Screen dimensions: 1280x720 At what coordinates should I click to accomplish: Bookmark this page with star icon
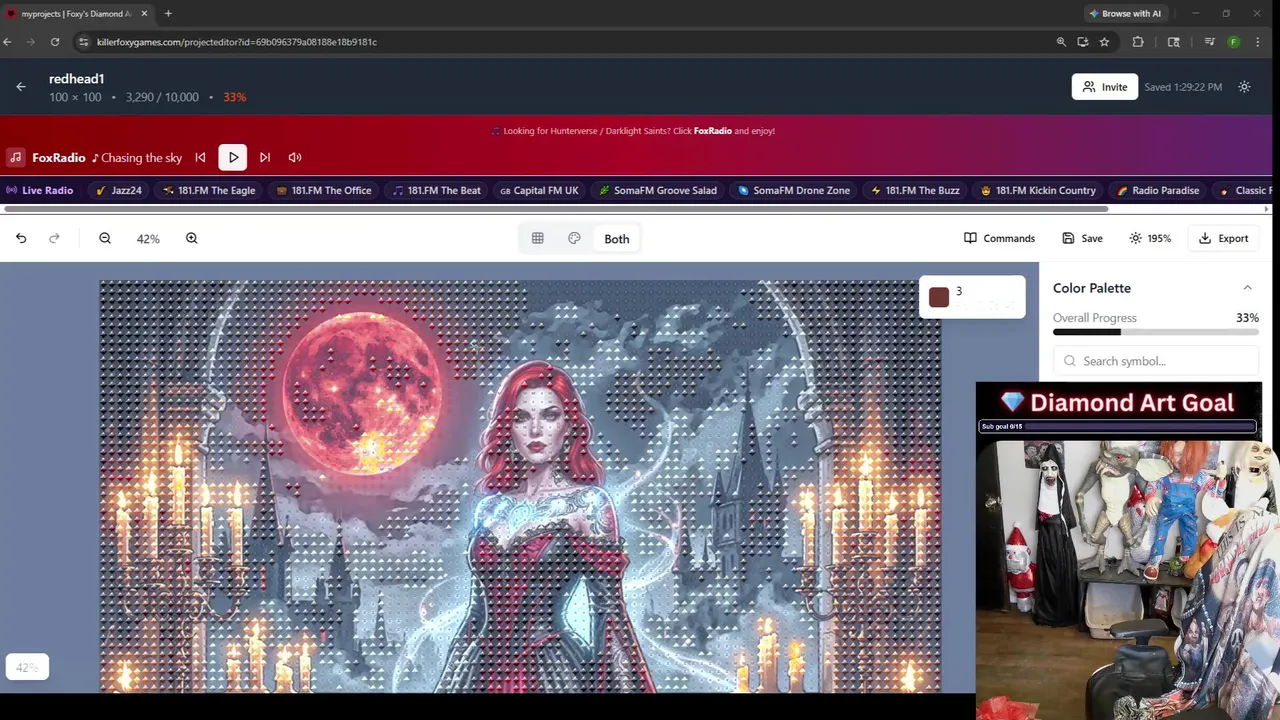coord(1104,42)
